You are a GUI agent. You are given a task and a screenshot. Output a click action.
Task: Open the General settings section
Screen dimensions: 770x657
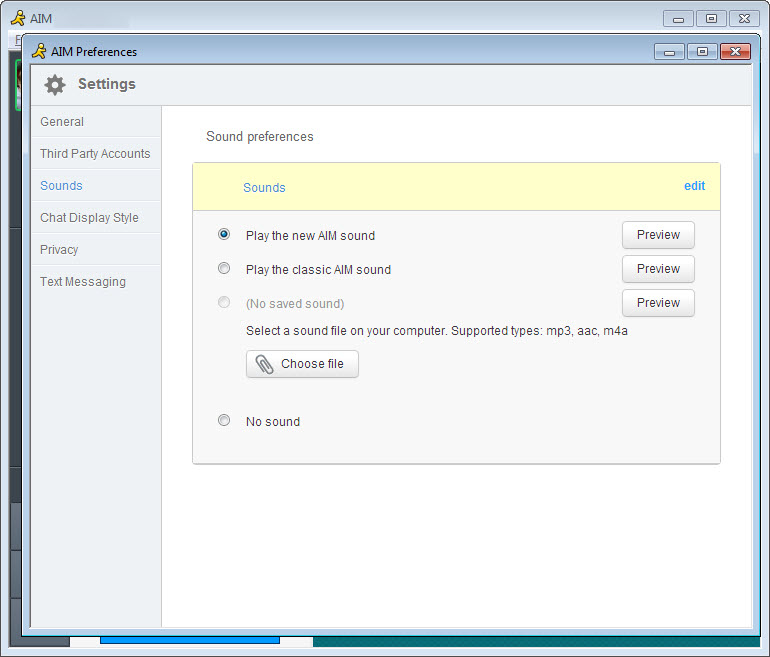click(x=96, y=122)
